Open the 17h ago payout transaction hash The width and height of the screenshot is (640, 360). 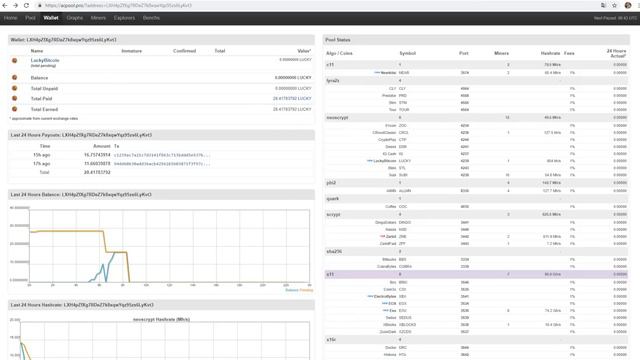point(162,164)
